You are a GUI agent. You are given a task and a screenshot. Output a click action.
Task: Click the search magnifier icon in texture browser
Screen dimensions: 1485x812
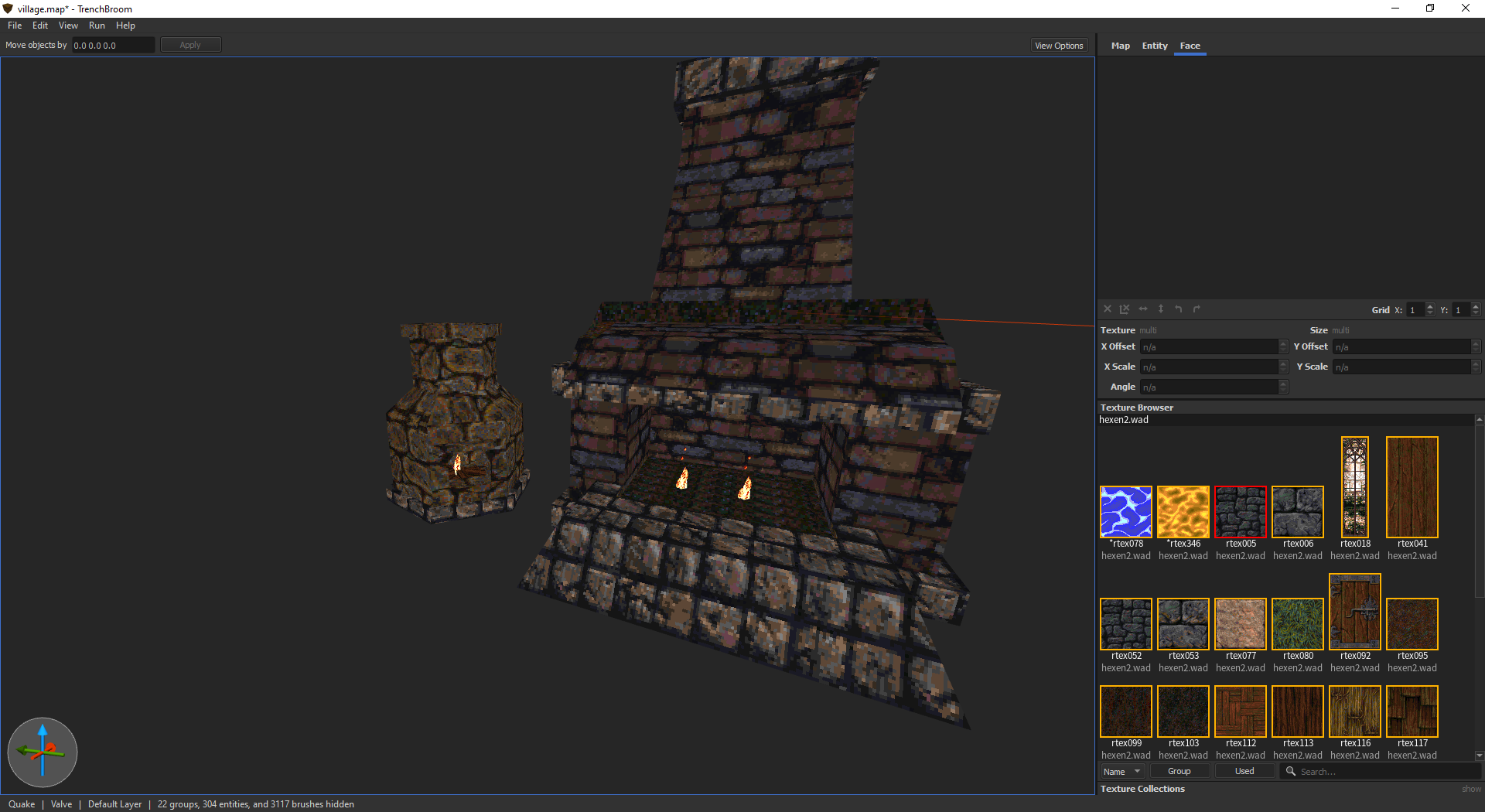[1291, 771]
